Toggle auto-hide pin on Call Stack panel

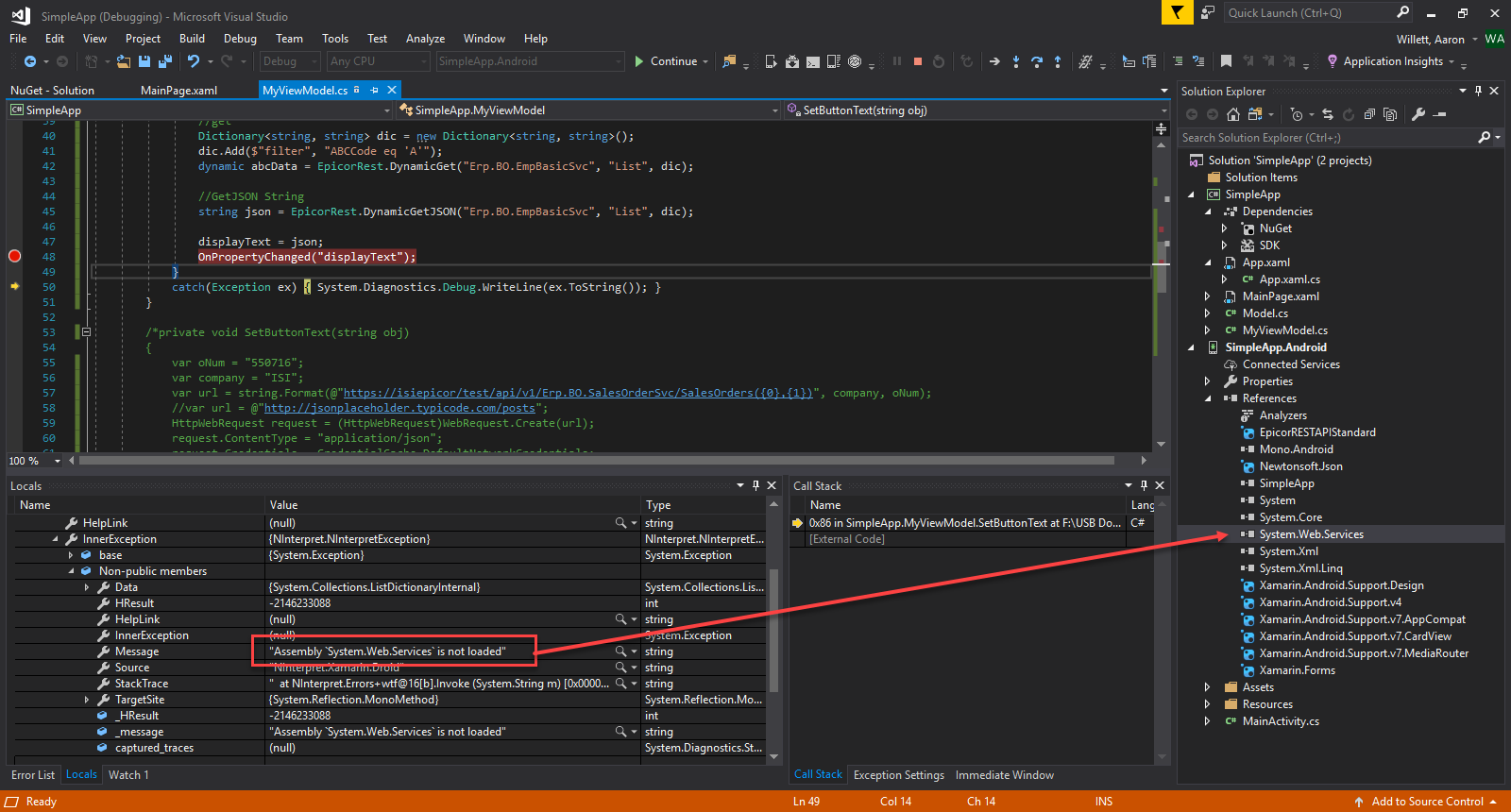(1144, 485)
